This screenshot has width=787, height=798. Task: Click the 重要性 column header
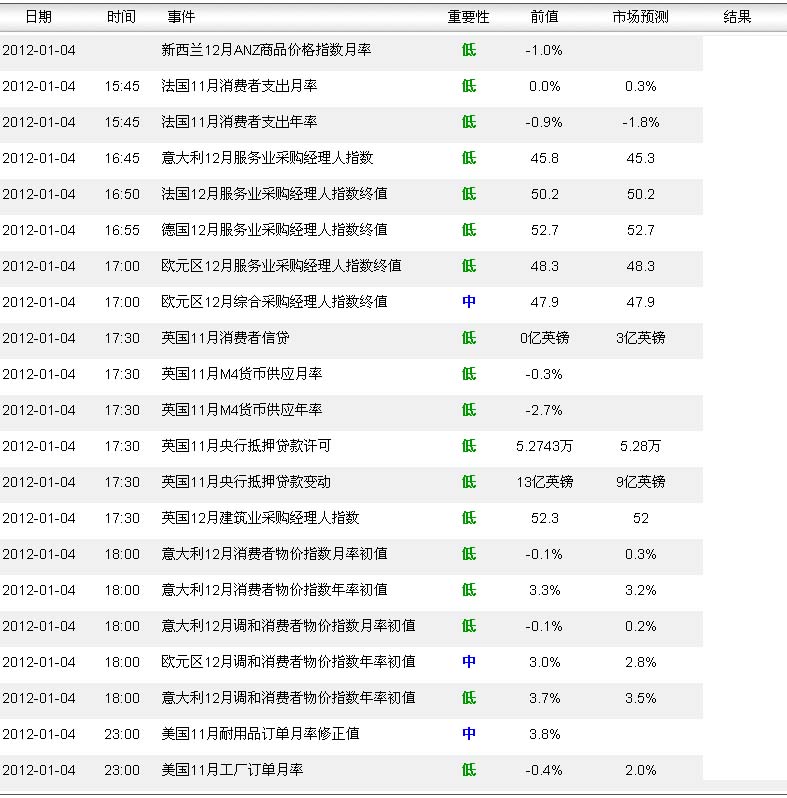click(x=468, y=17)
